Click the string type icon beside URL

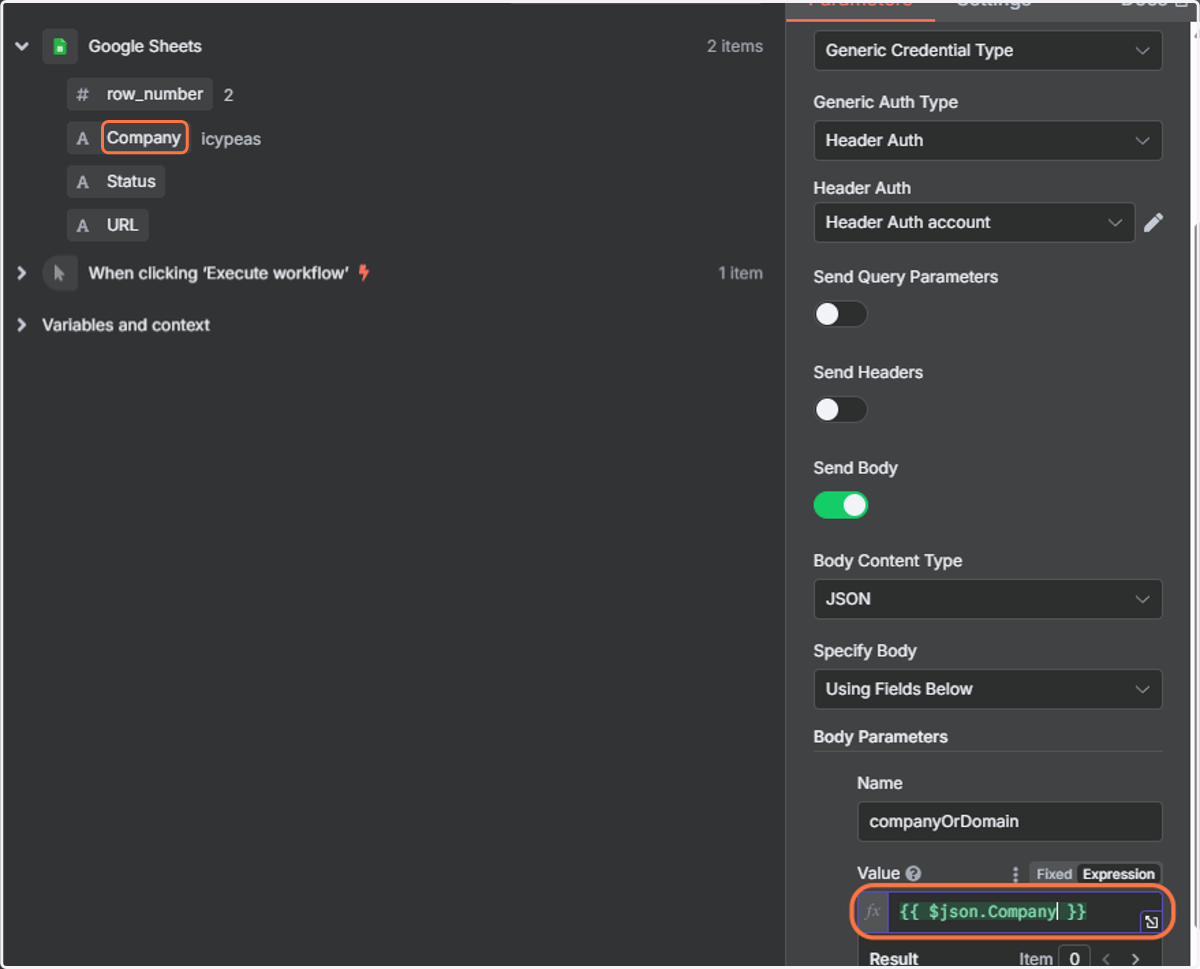83,226
